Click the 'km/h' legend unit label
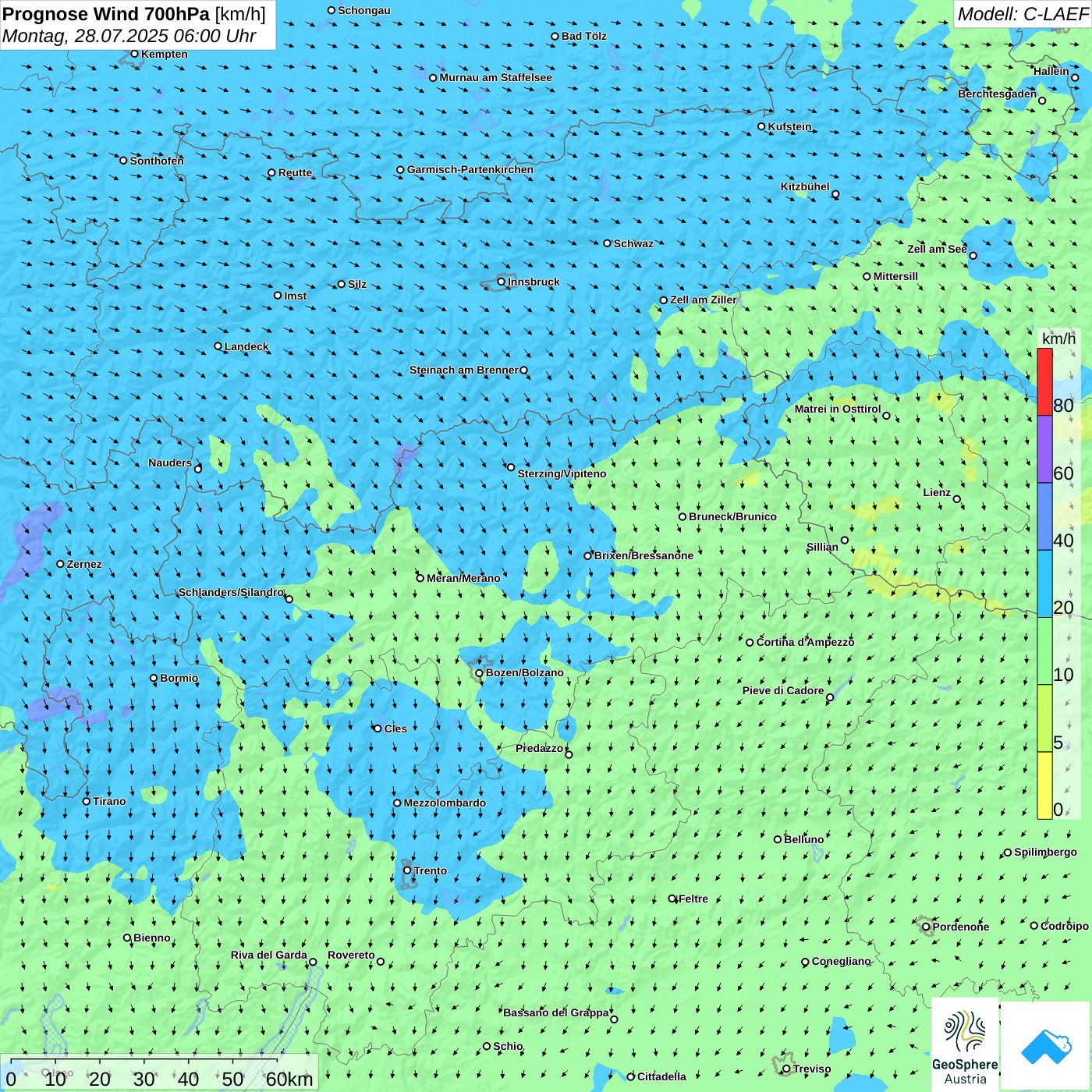Viewport: 1092px width, 1092px height. [x=1058, y=339]
